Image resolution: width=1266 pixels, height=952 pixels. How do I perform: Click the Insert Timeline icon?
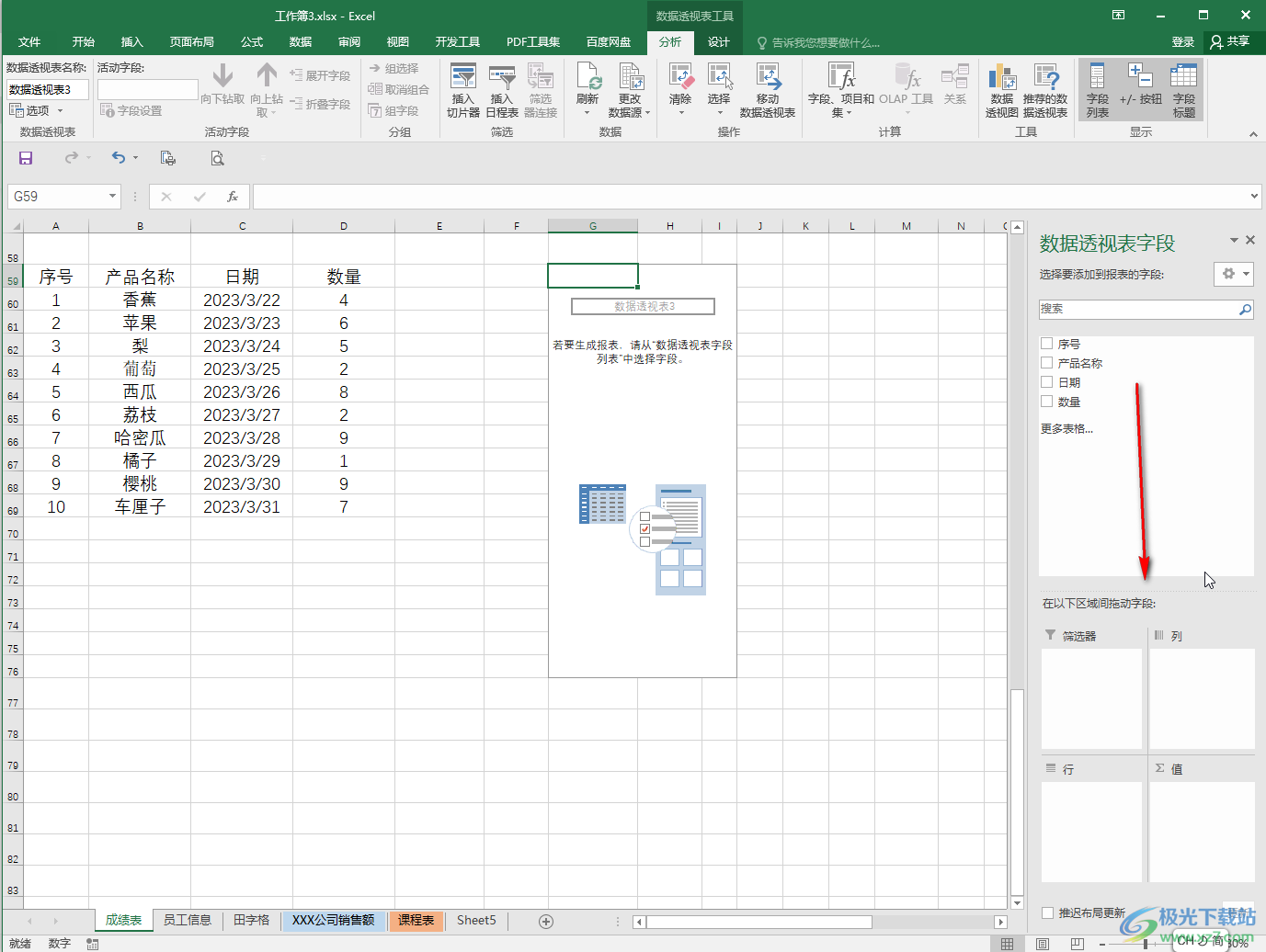click(x=501, y=77)
